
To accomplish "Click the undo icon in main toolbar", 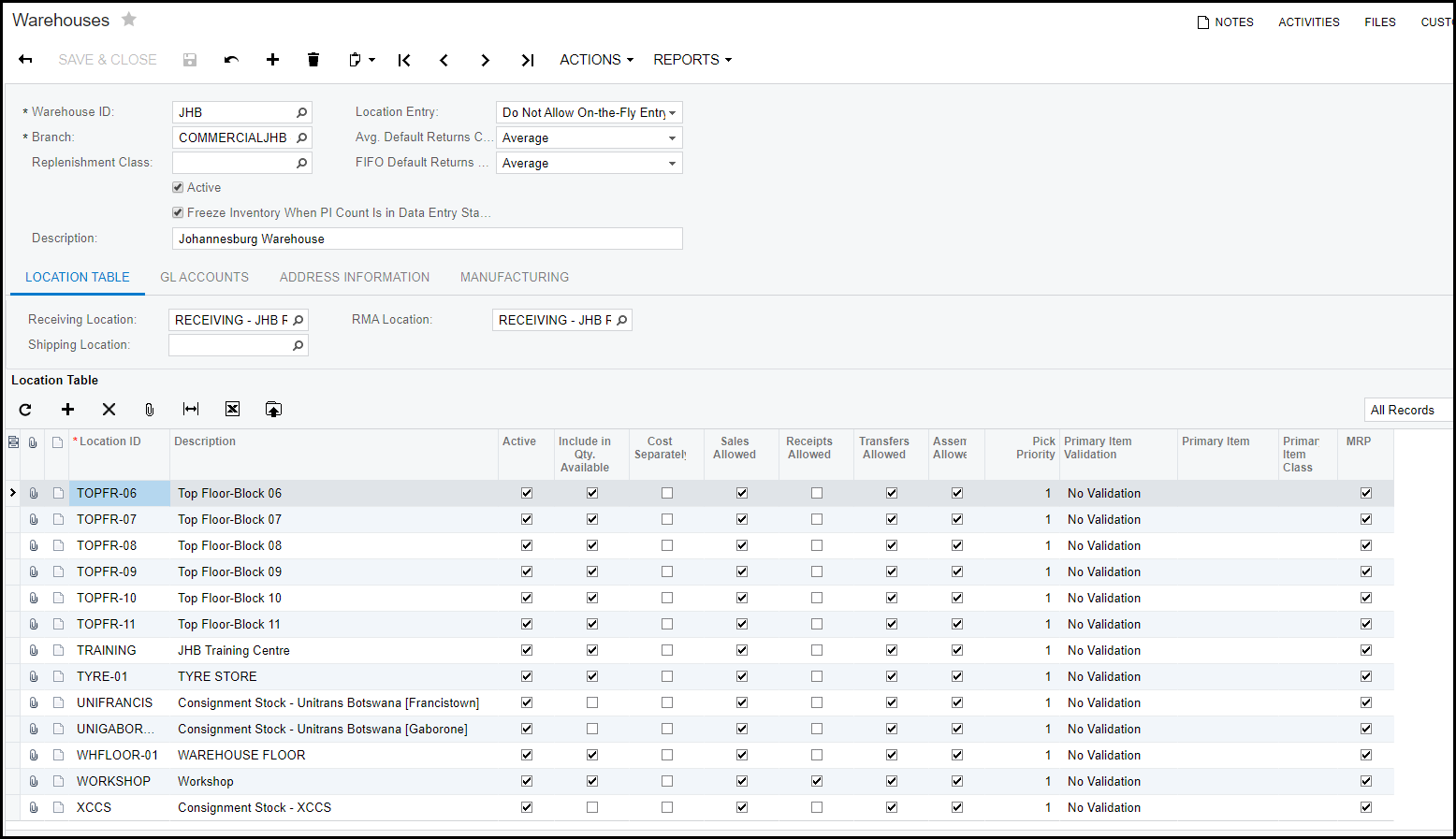I will coord(231,60).
